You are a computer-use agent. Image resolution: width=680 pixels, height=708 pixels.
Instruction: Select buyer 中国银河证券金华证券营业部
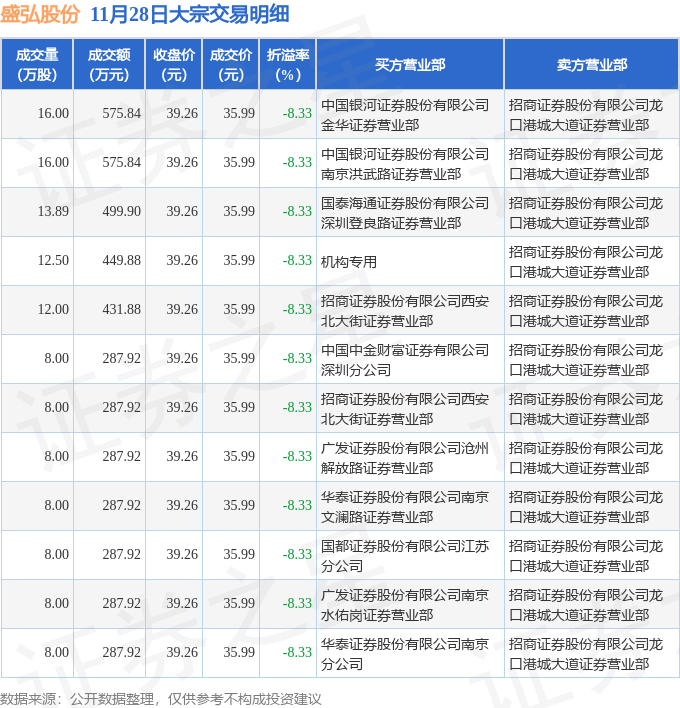(x=405, y=115)
